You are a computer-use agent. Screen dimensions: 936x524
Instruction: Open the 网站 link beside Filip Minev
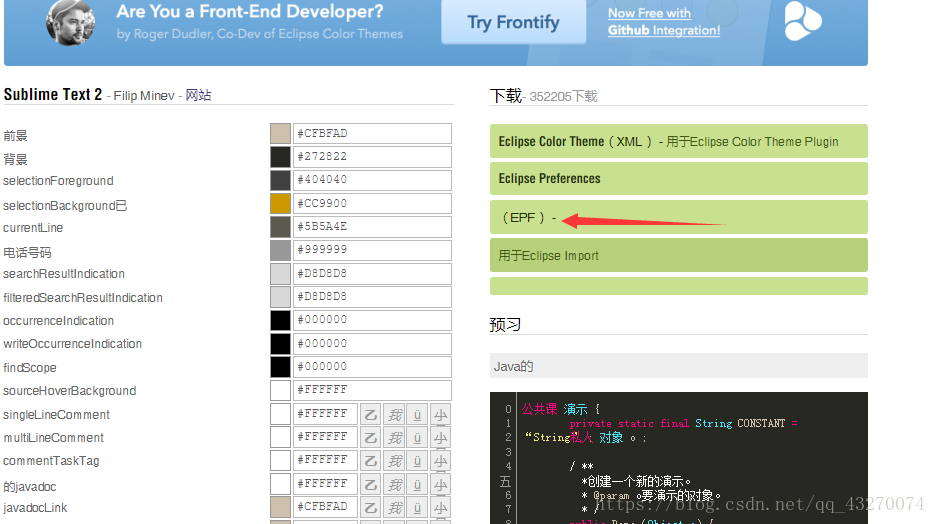(198, 95)
